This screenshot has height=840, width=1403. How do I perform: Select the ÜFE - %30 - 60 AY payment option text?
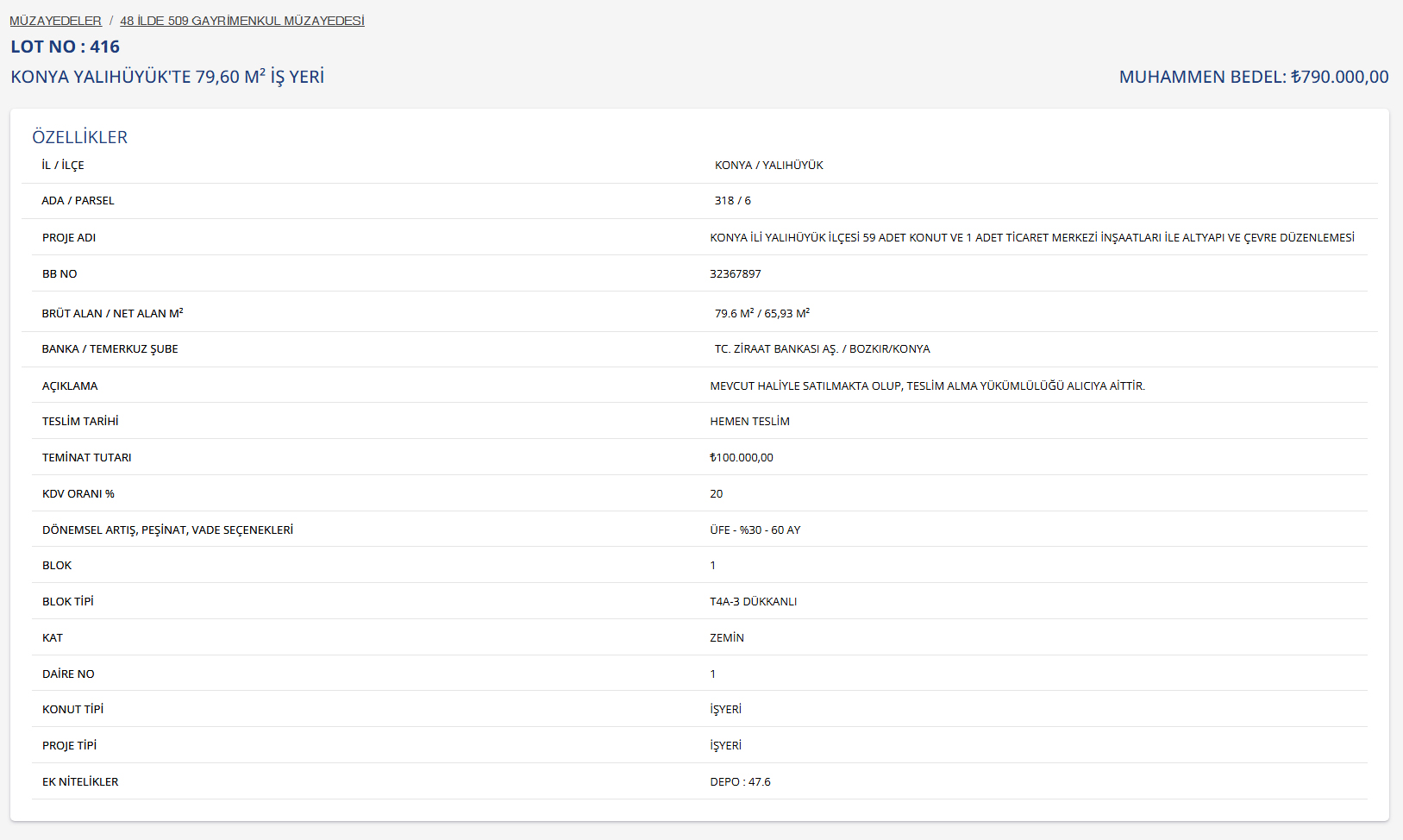coord(755,530)
